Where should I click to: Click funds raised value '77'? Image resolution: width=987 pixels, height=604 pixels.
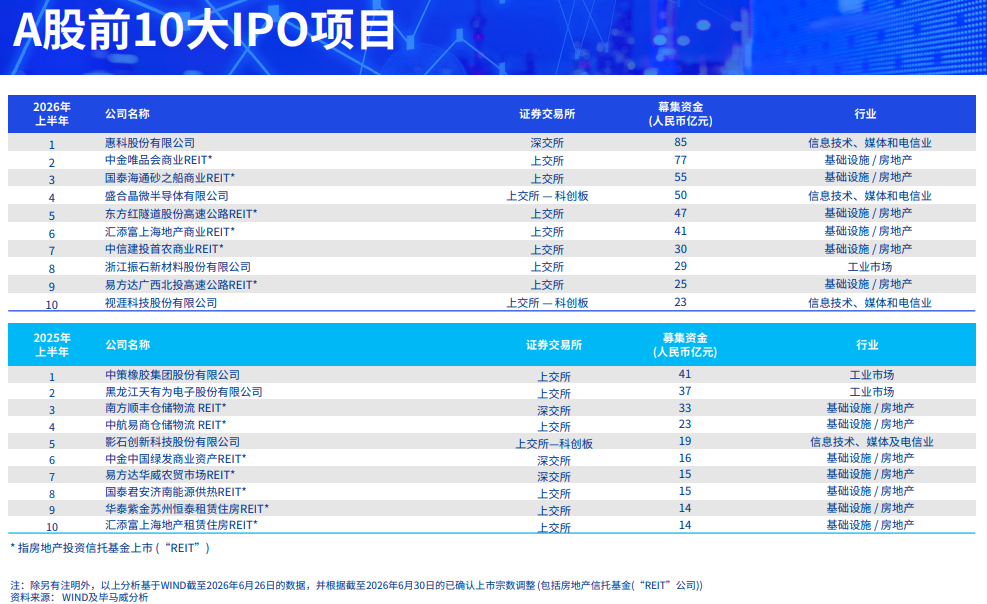tap(680, 160)
